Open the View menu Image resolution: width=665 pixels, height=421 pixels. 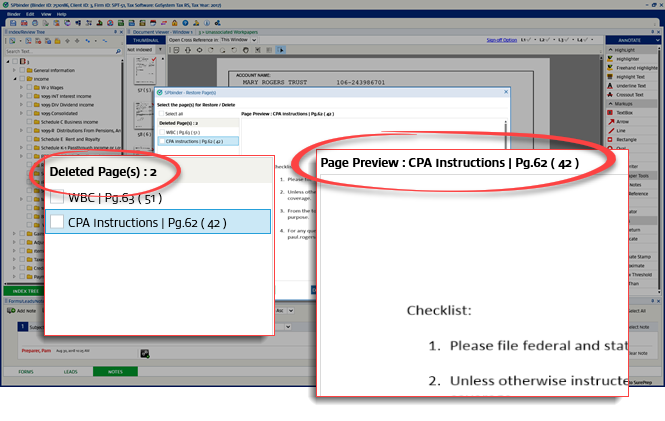[x=46, y=14]
